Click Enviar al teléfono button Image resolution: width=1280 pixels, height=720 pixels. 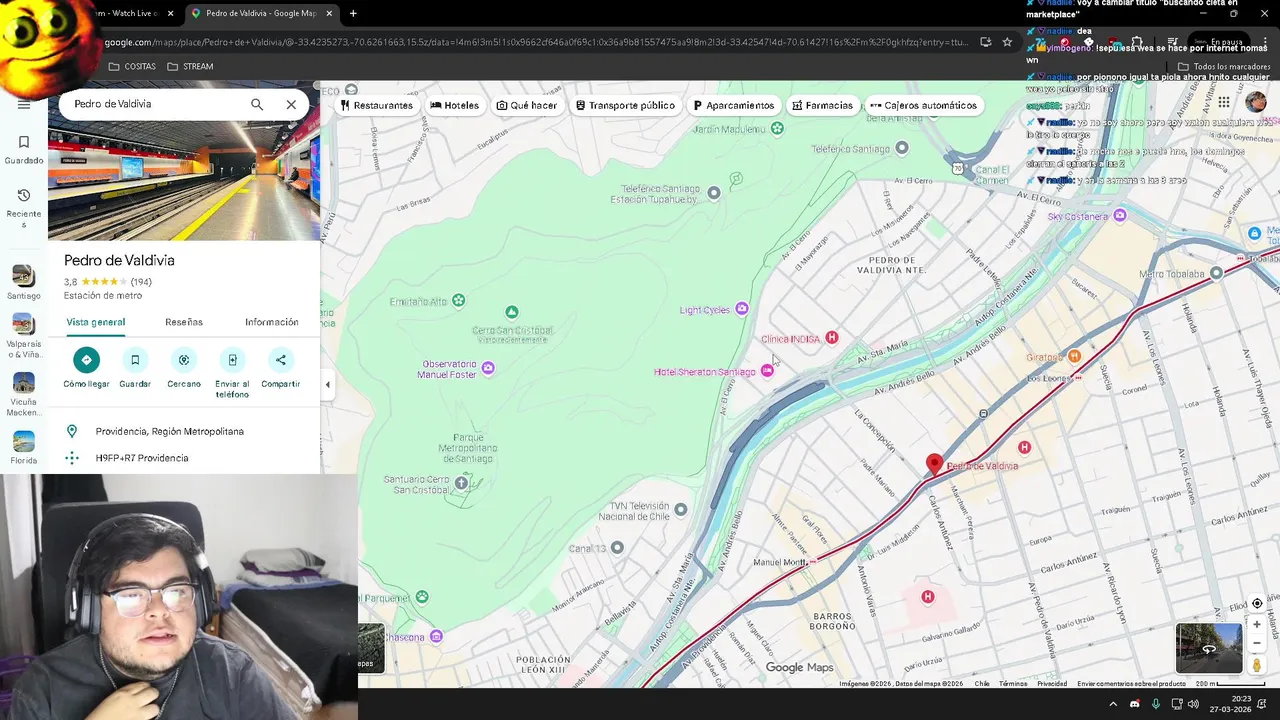(x=232, y=360)
